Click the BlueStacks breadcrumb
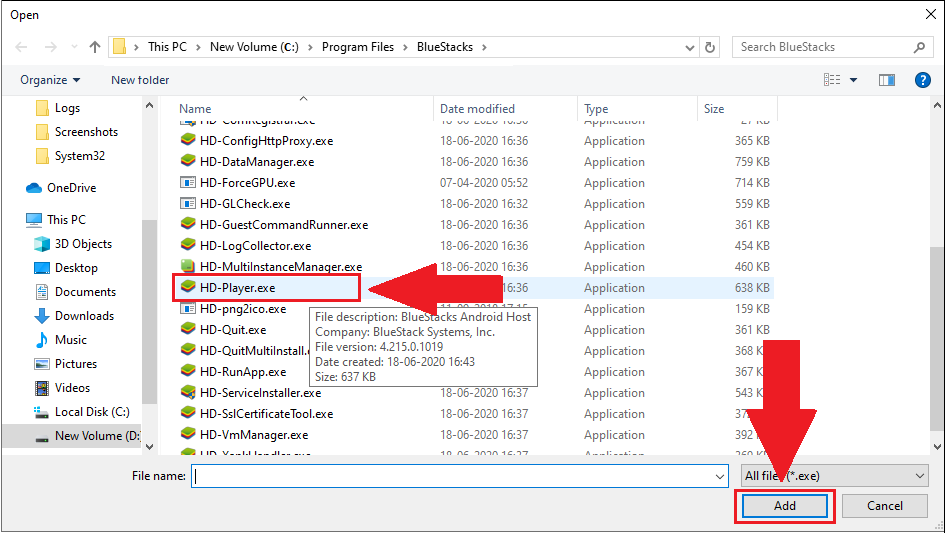 445,47
